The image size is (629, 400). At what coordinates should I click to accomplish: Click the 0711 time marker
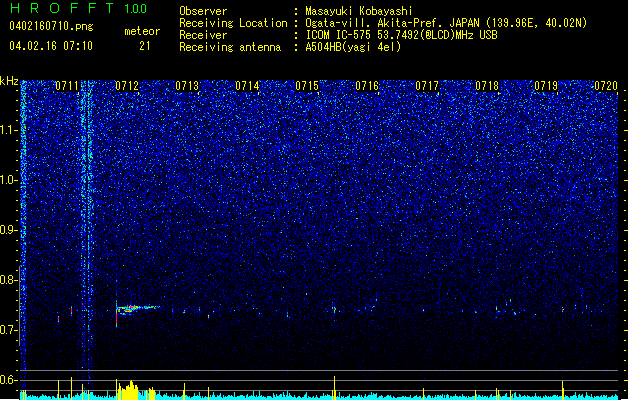point(67,86)
